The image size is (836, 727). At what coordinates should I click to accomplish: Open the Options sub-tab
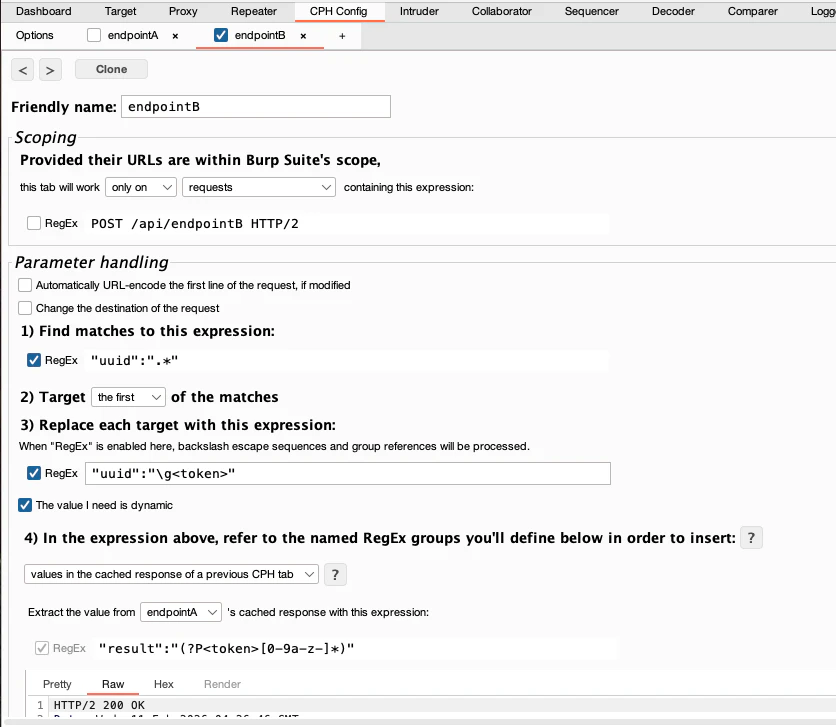coord(35,36)
